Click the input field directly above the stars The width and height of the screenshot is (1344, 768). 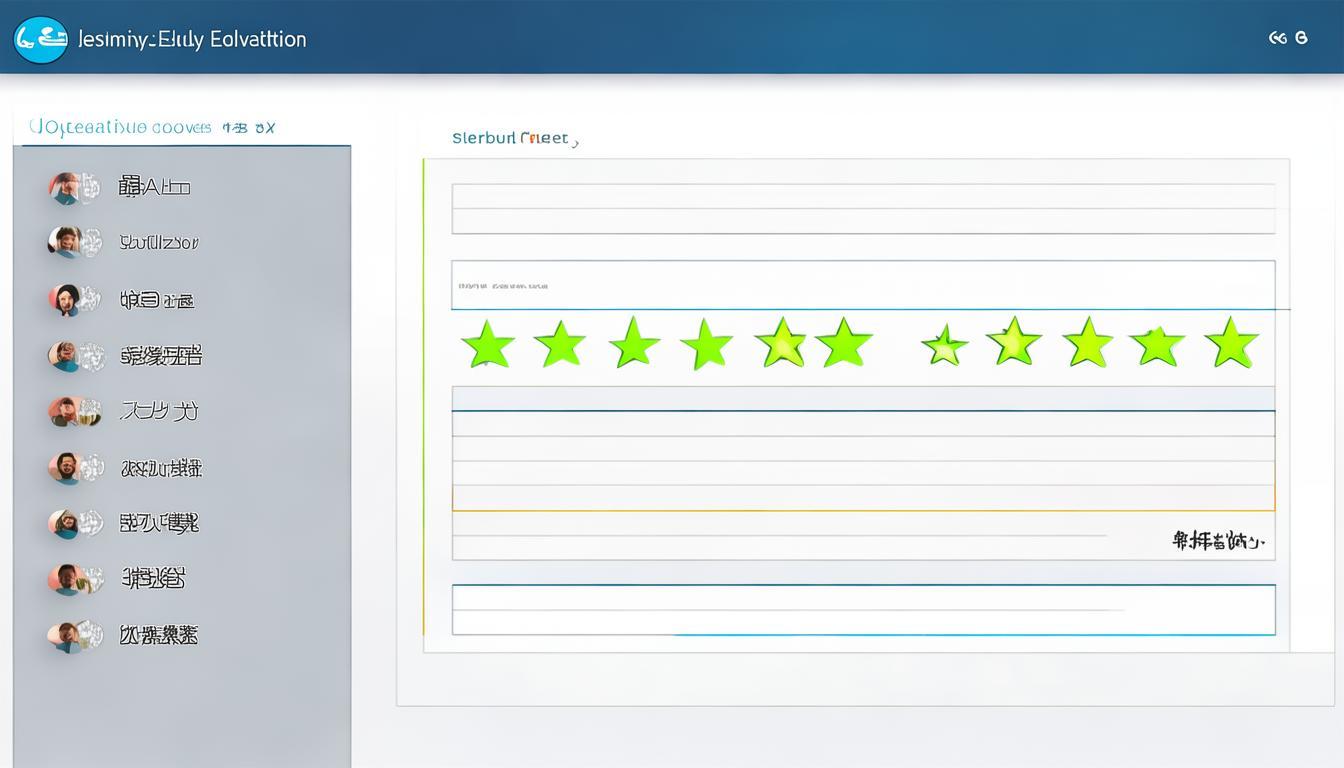tap(863, 285)
